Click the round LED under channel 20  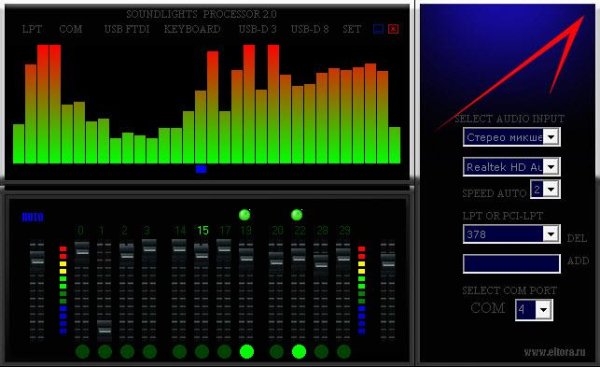tap(276, 351)
